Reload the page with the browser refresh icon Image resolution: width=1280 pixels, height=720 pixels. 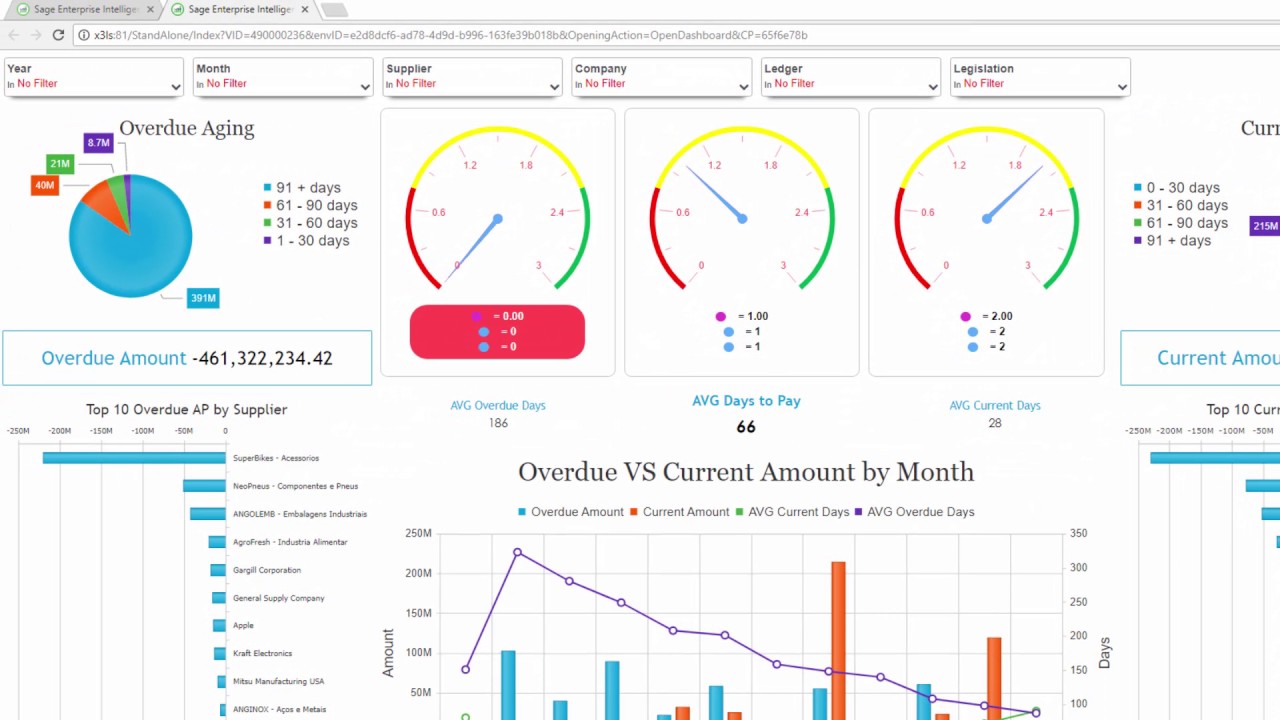(58, 35)
